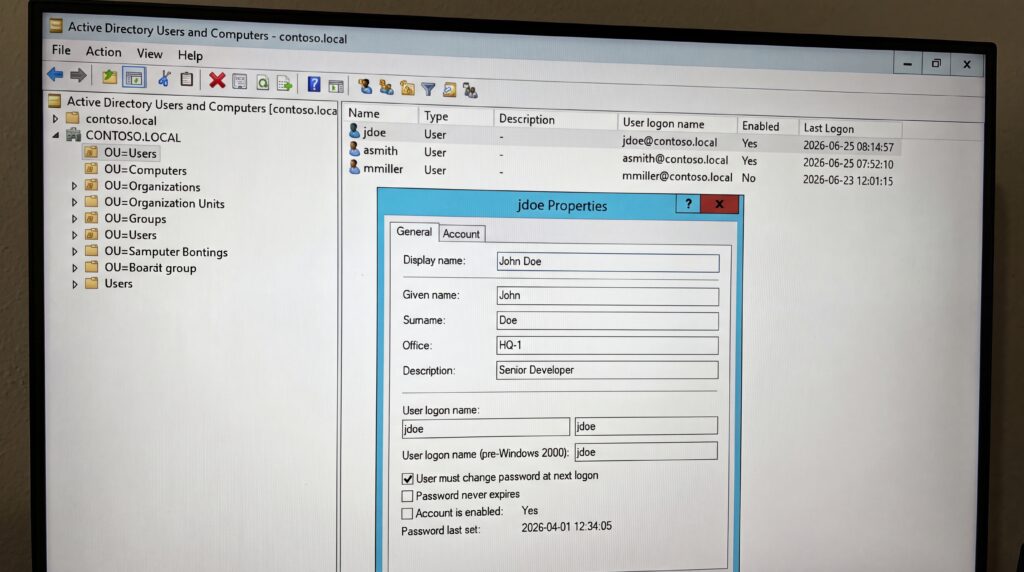Screen dimensions: 1024x572
Task: Click the Description field with Senior Developer
Action: click(x=607, y=370)
